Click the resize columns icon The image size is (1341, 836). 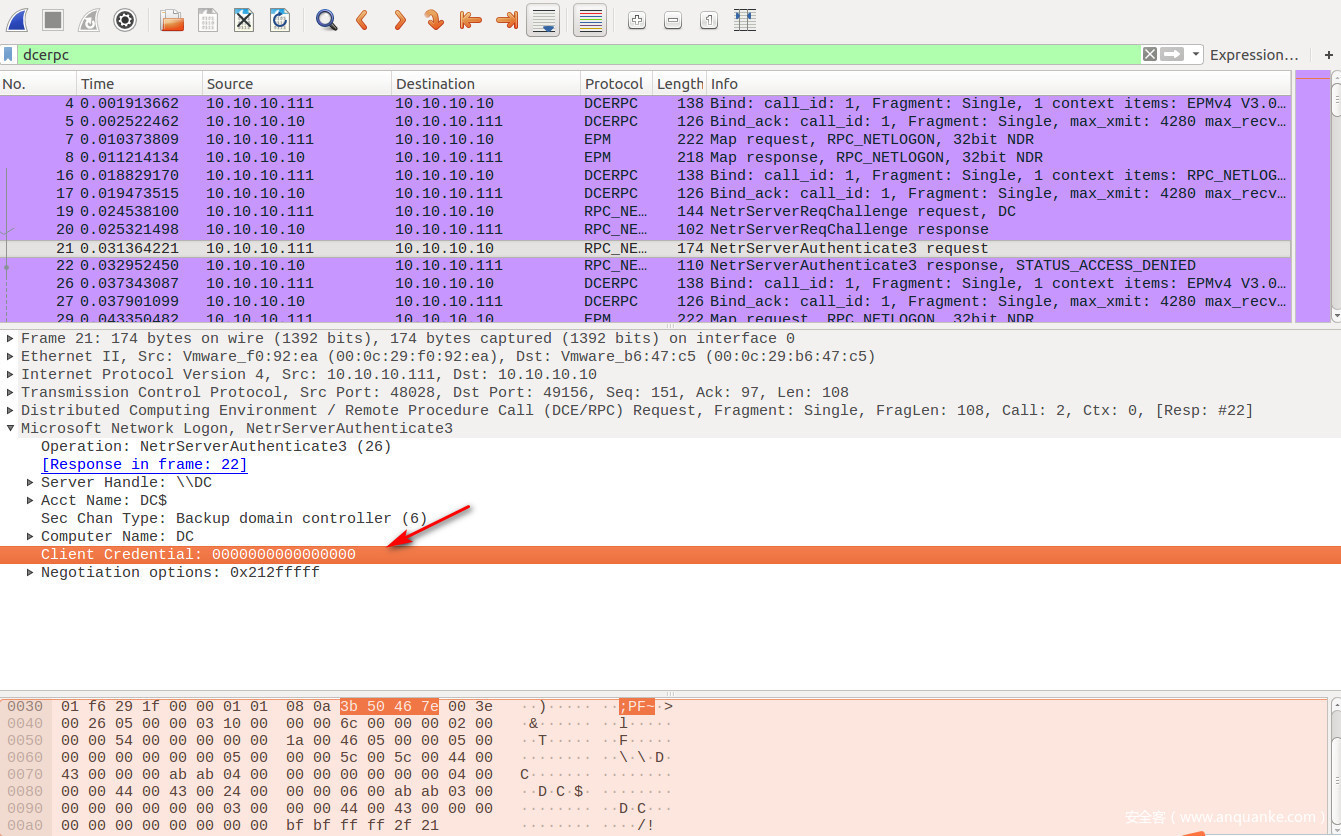744,20
